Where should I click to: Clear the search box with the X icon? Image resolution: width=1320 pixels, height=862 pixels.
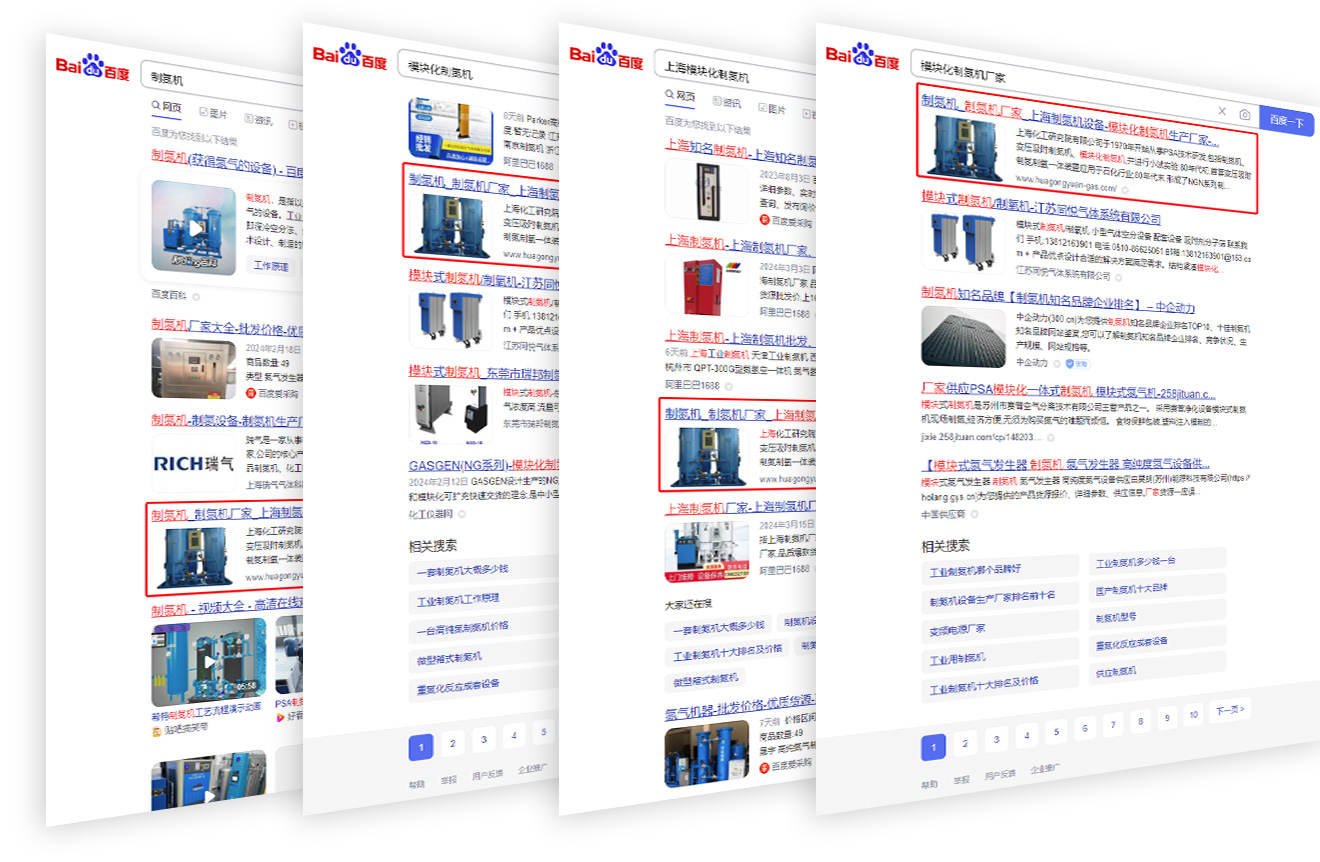pyautogui.click(x=1221, y=111)
